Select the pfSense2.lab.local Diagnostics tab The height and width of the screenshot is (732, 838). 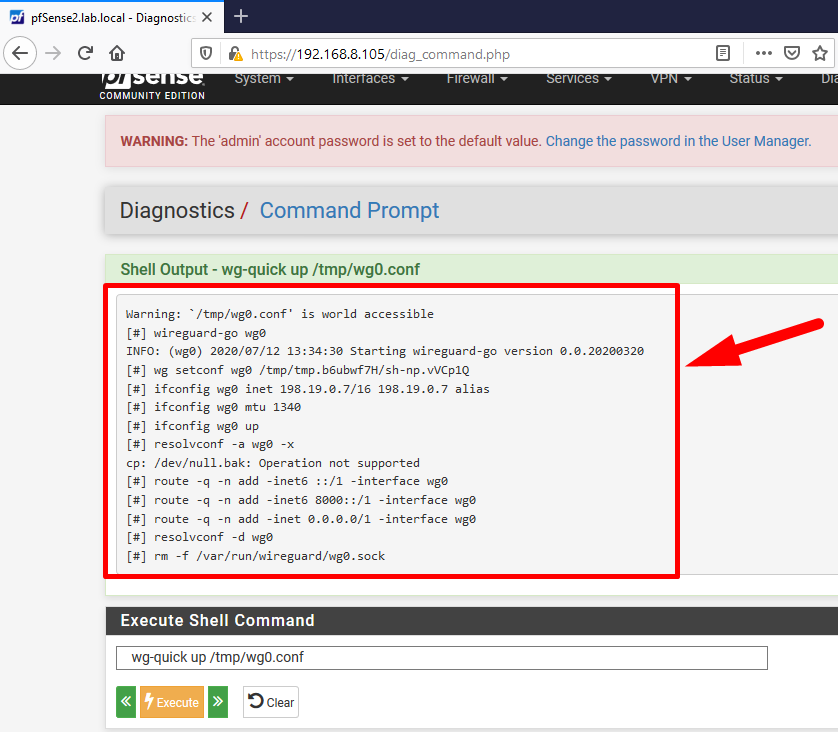(112, 18)
